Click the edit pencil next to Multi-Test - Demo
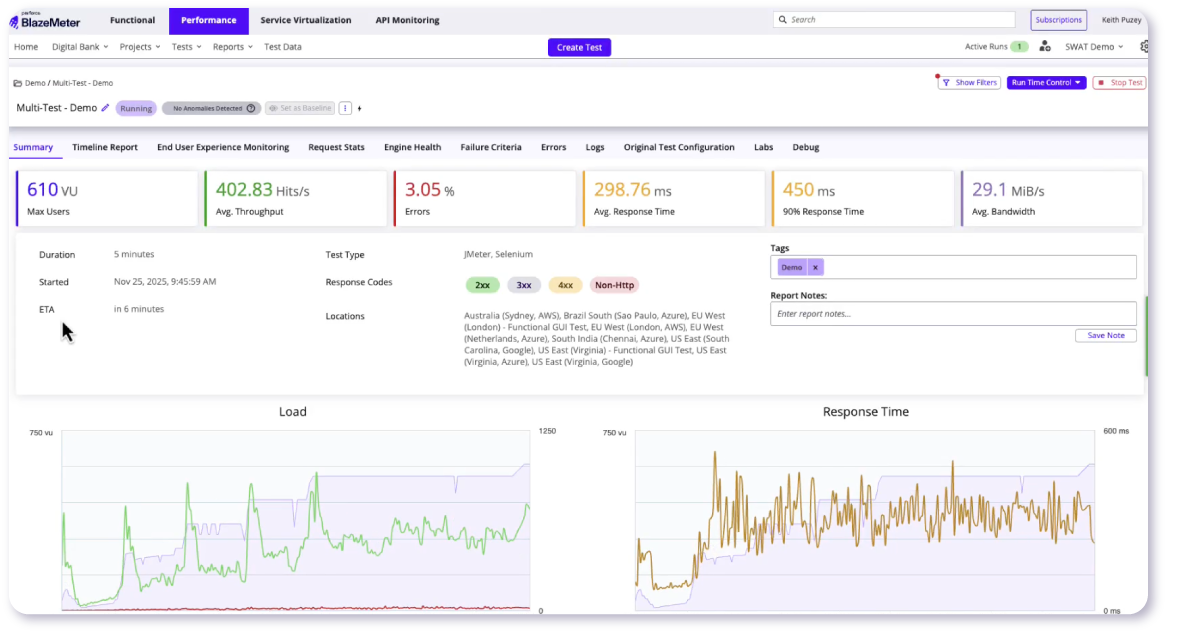Screen dimensions: 1192x634 tap(106, 107)
